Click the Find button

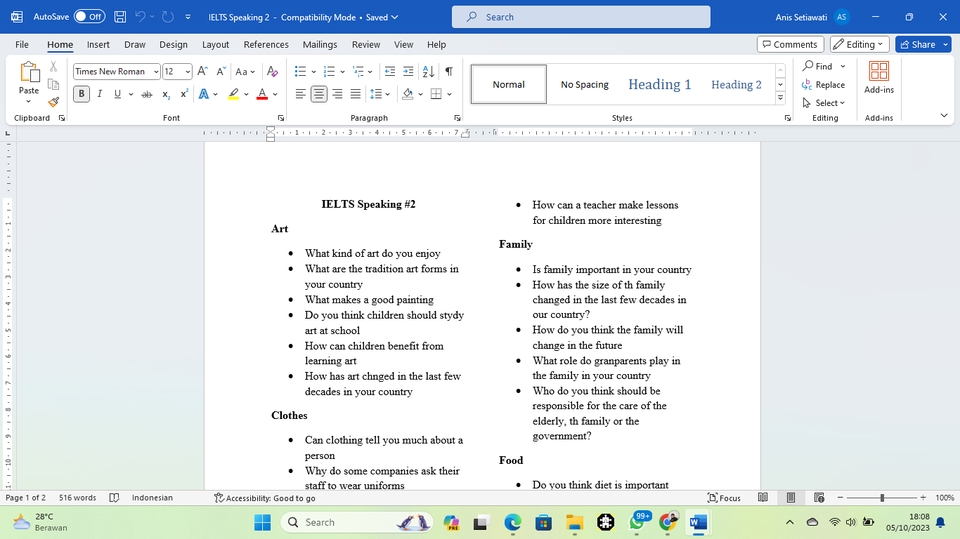818,66
